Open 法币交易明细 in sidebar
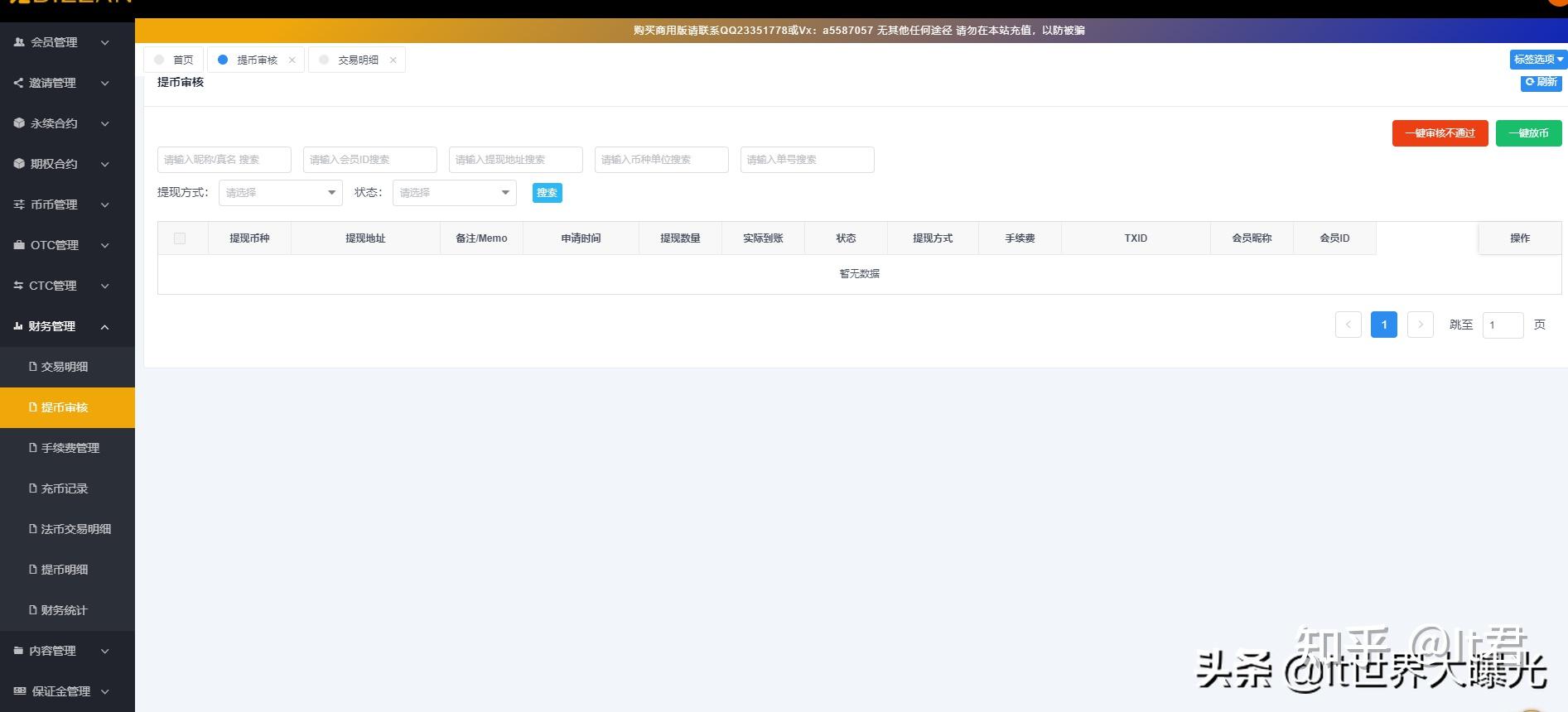1568x712 pixels. click(x=67, y=529)
